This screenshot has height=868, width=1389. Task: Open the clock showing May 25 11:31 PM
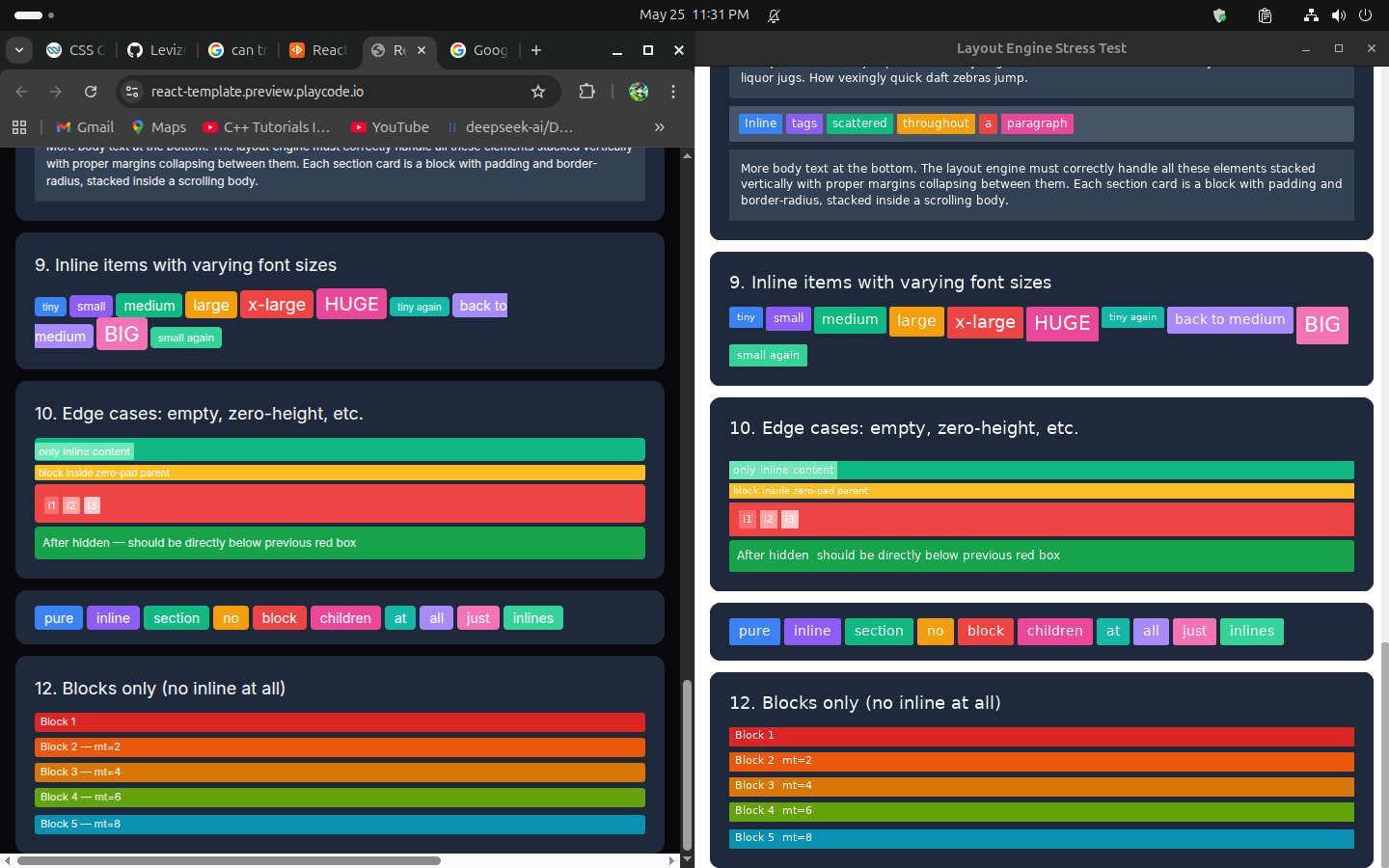[x=694, y=15]
